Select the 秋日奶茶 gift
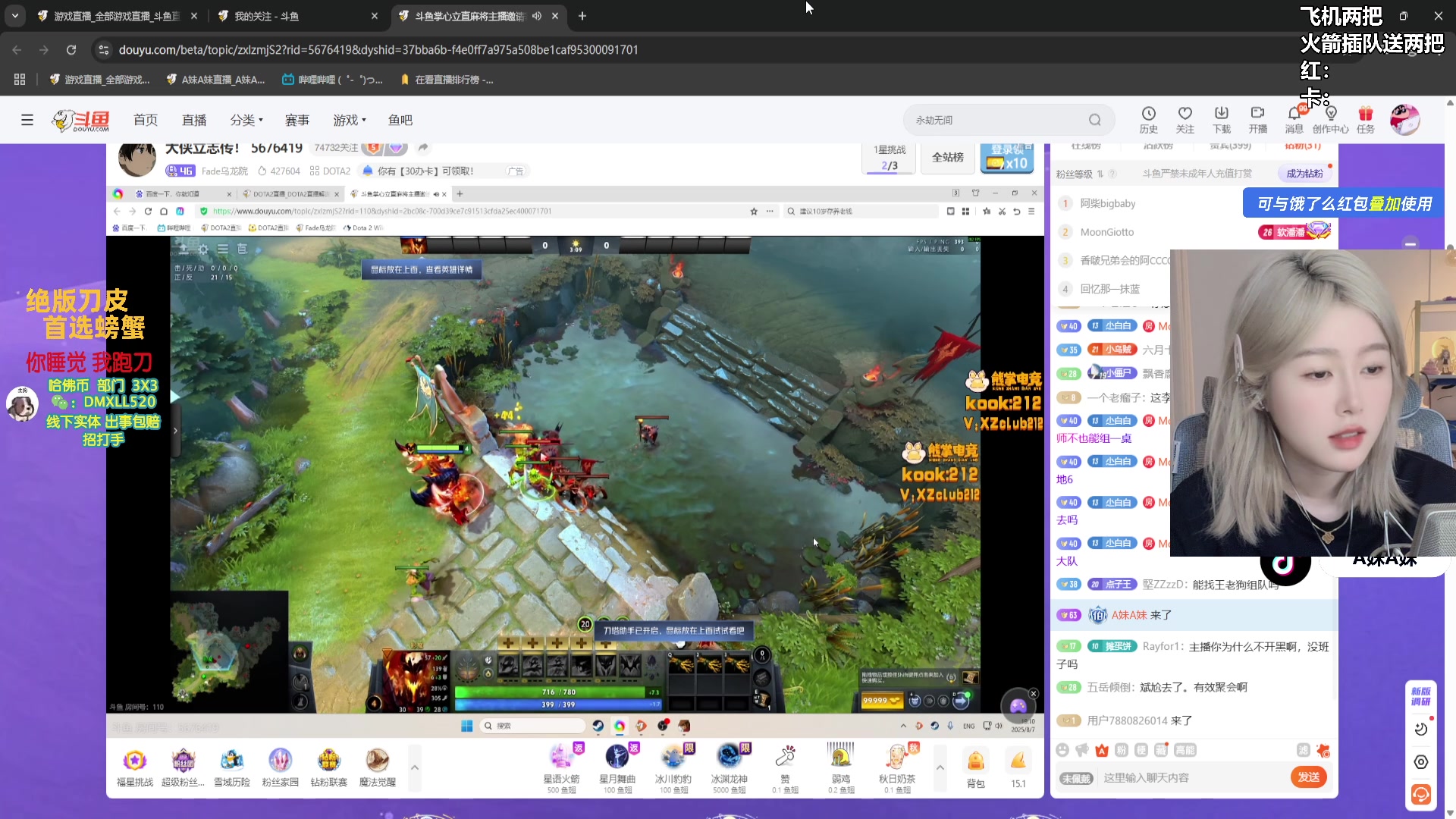 [897, 768]
